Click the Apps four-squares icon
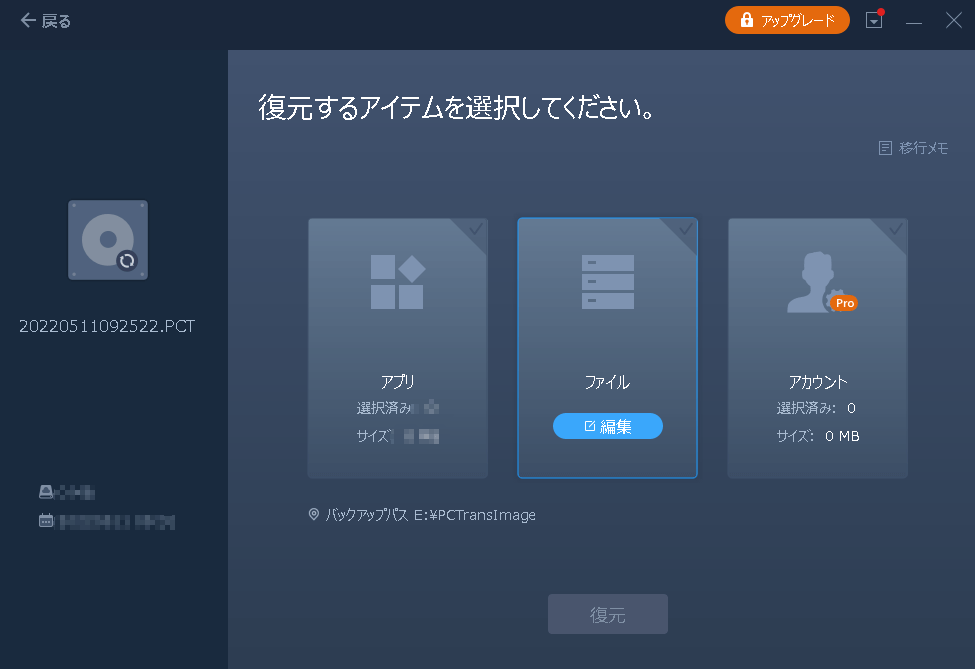 (397, 282)
